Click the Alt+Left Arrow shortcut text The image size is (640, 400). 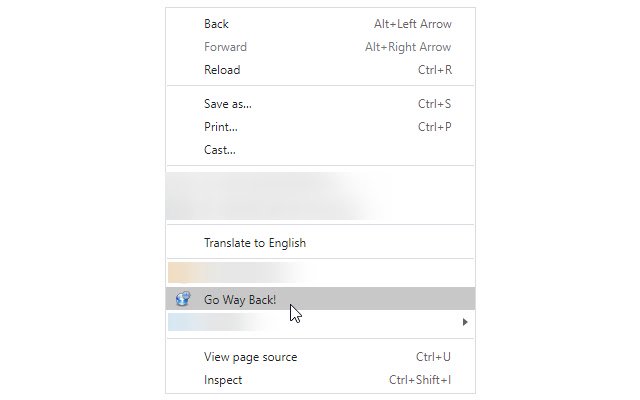tap(413, 24)
